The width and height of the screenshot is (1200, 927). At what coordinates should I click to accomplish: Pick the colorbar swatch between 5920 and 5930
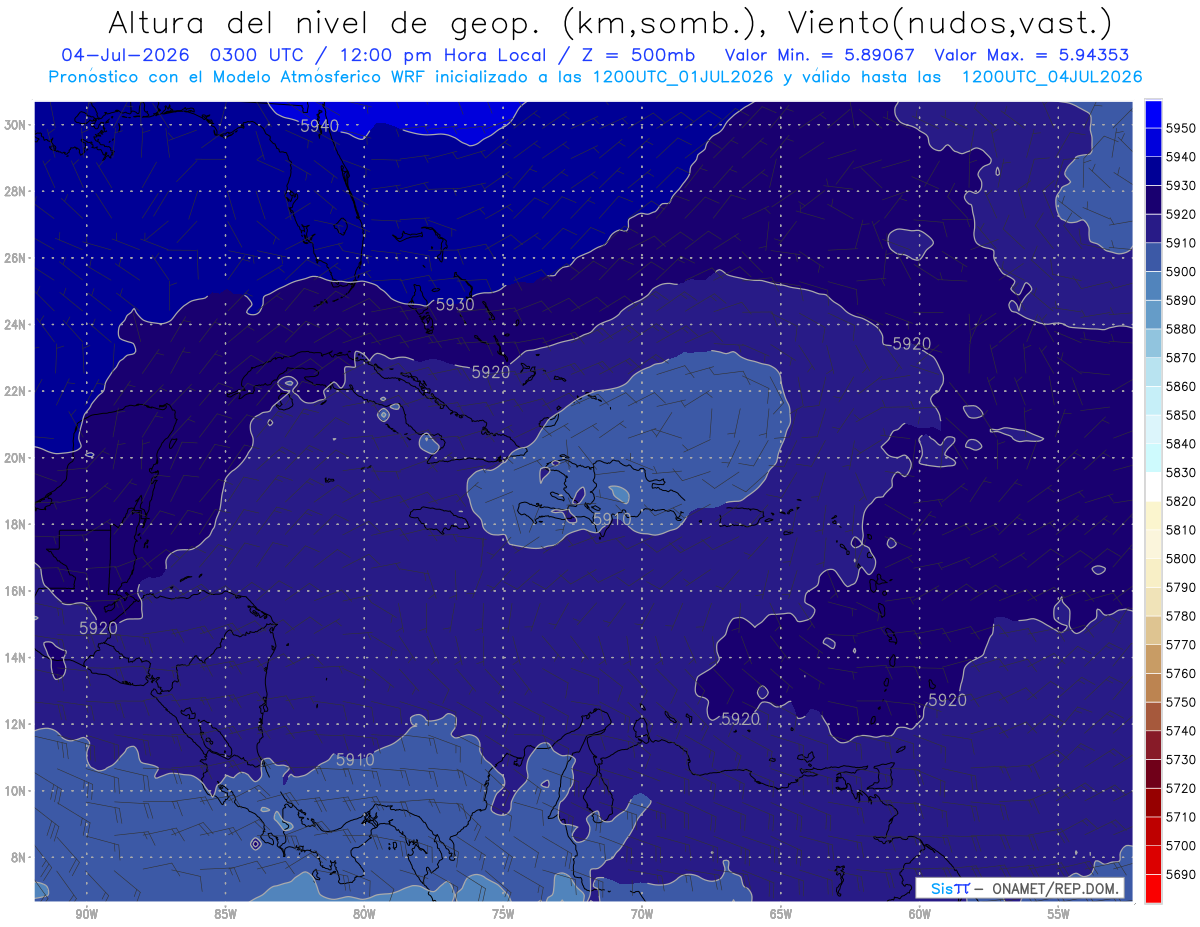click(x=1153, y=200)
